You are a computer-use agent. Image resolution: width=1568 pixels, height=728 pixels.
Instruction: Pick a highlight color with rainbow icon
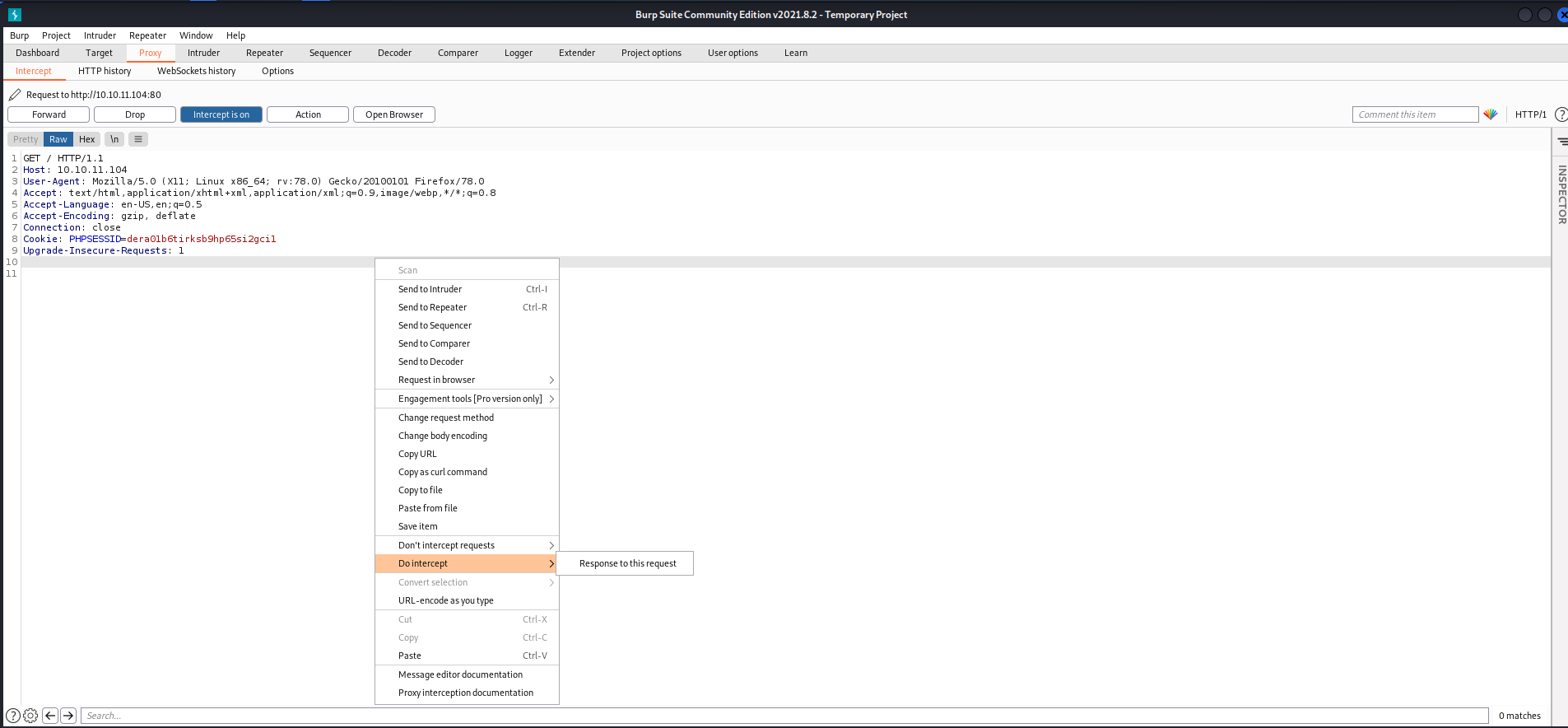tap(1491, 114)
